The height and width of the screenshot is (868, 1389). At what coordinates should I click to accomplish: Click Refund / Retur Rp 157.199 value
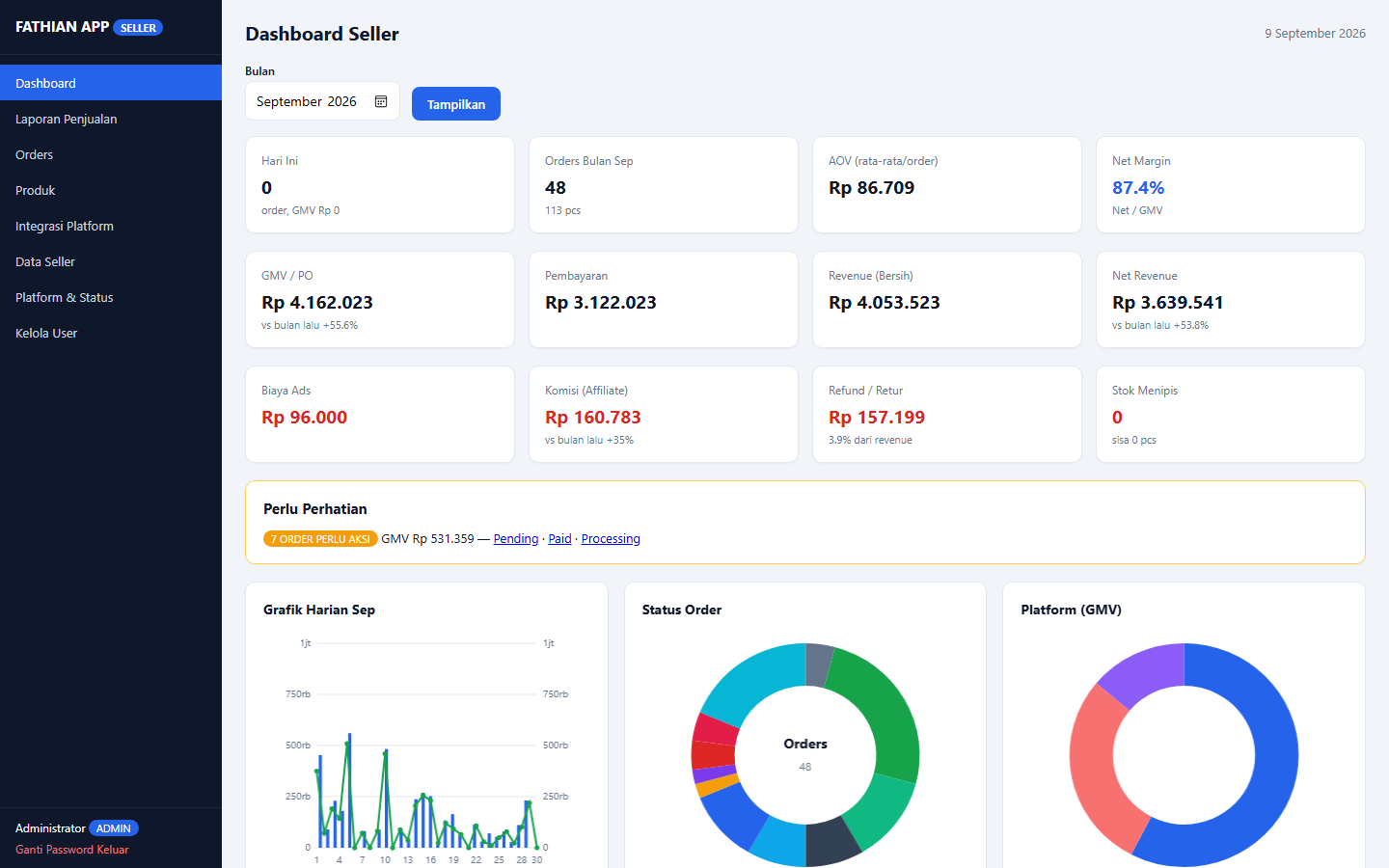877,418
